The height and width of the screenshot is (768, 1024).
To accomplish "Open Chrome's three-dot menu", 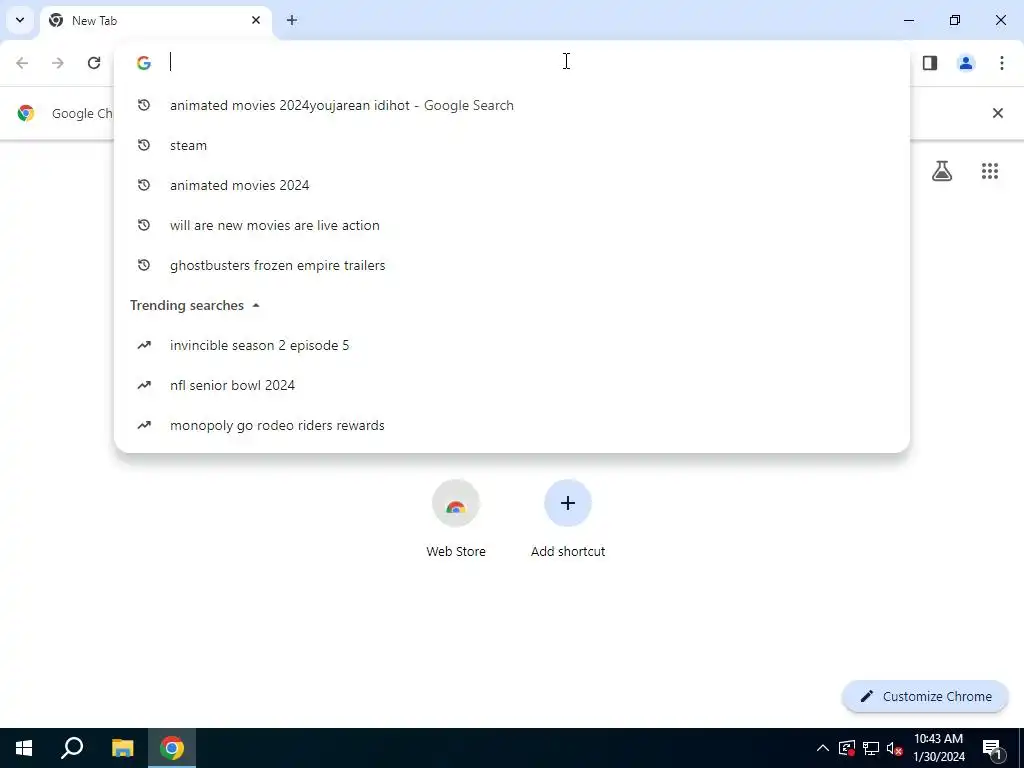I will (x=1002, y=63).
